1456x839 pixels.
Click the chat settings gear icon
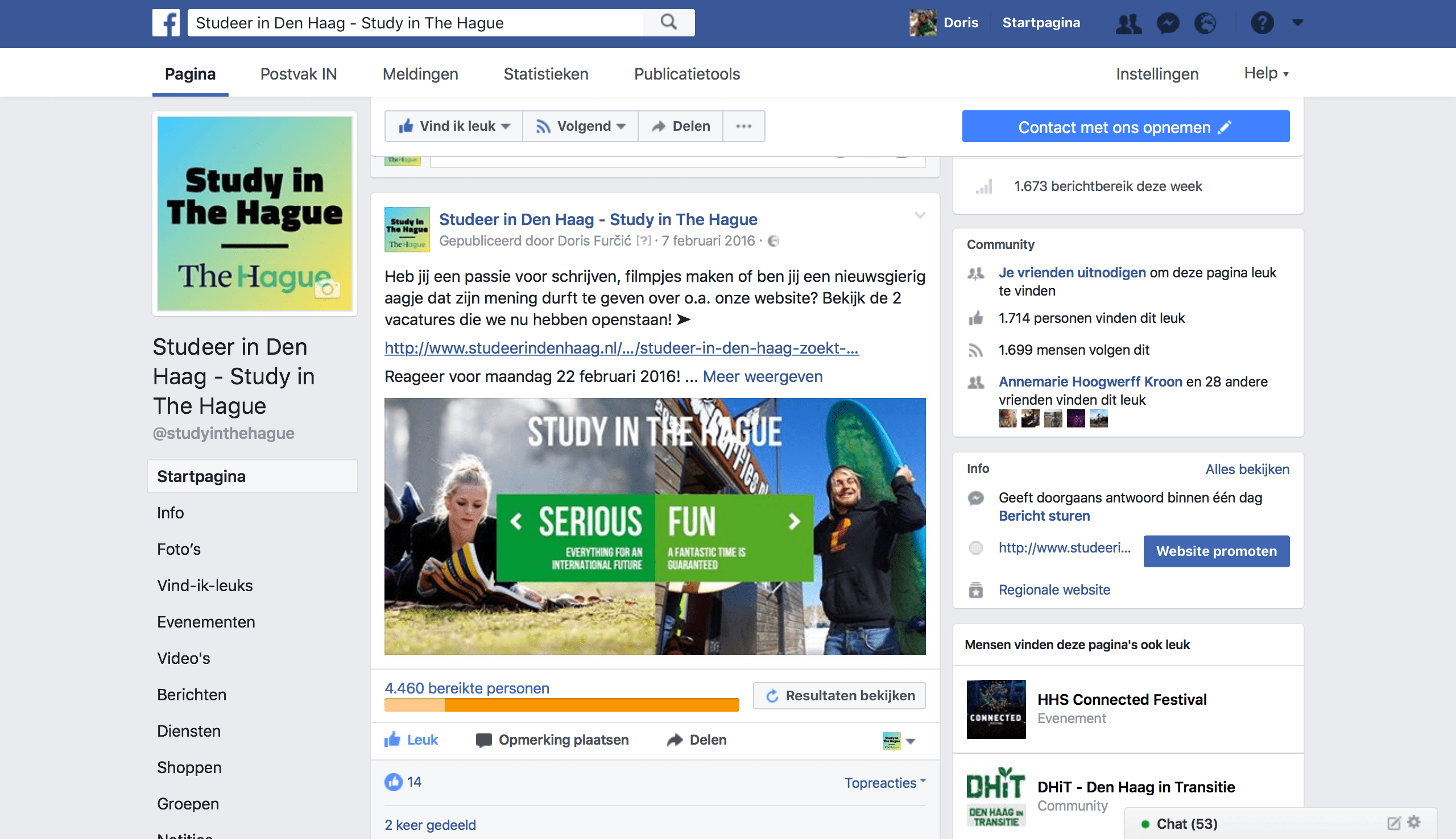pyautogui.click(x=1414, y=823)
